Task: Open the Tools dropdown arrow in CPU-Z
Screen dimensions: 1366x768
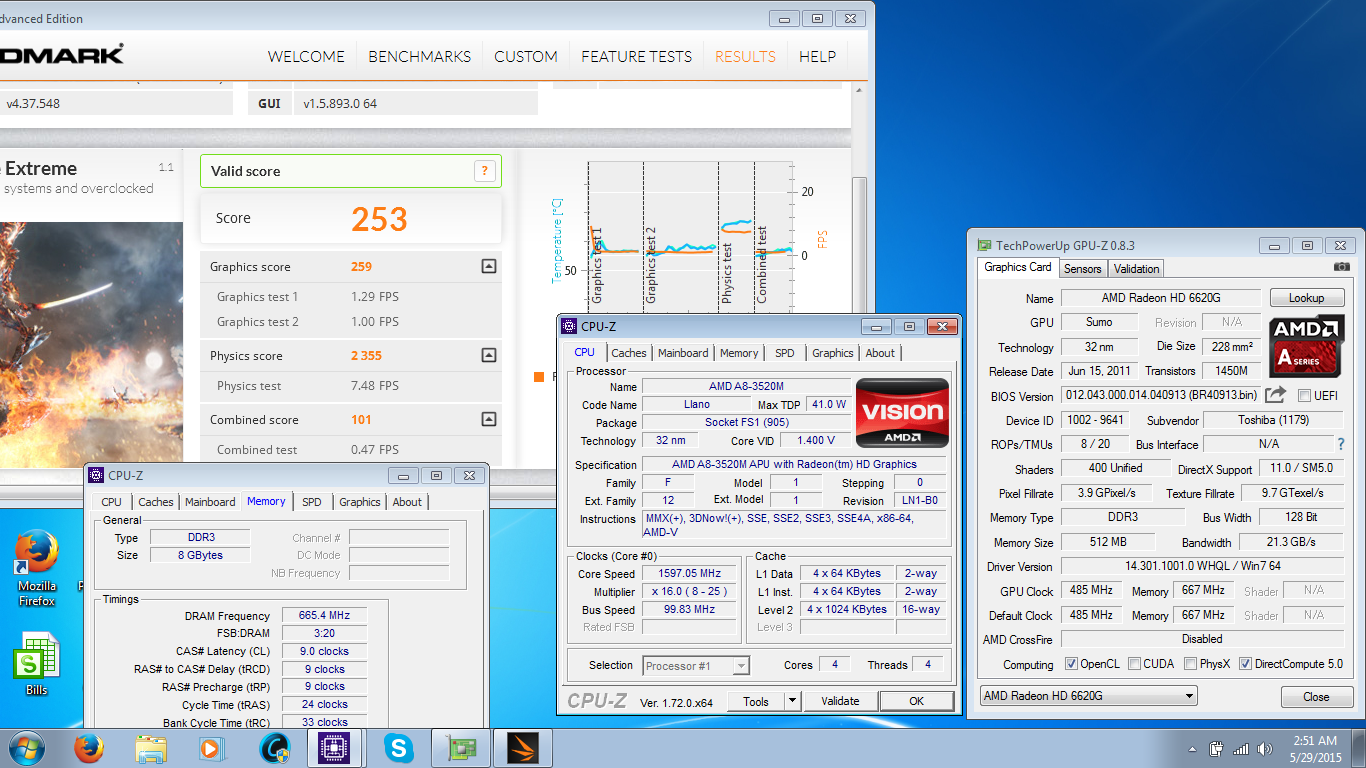Action: 792,701
